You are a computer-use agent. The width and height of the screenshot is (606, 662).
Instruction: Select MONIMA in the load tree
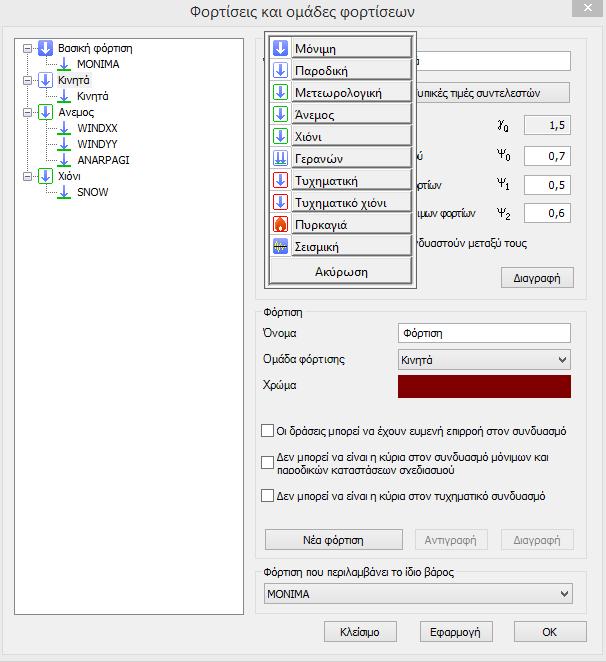coord(98,64)
